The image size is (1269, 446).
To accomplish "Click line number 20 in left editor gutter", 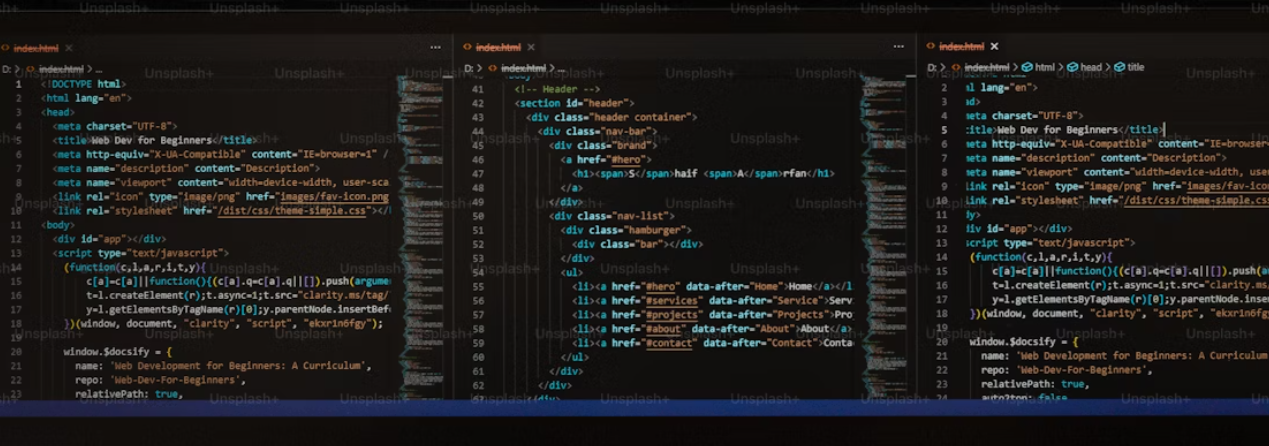I will point(17,352).
